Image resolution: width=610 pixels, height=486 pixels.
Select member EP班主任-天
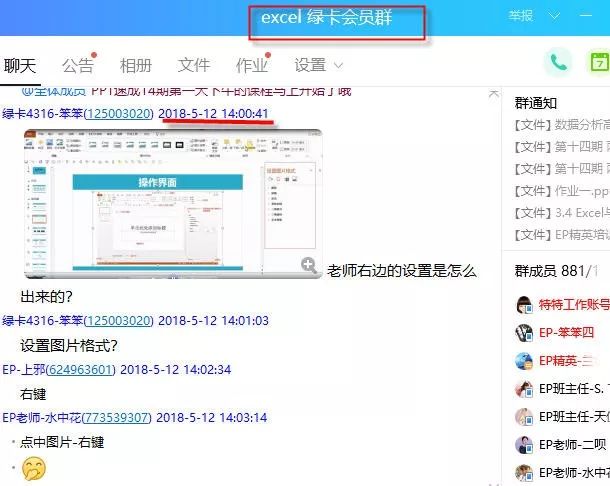574,417
